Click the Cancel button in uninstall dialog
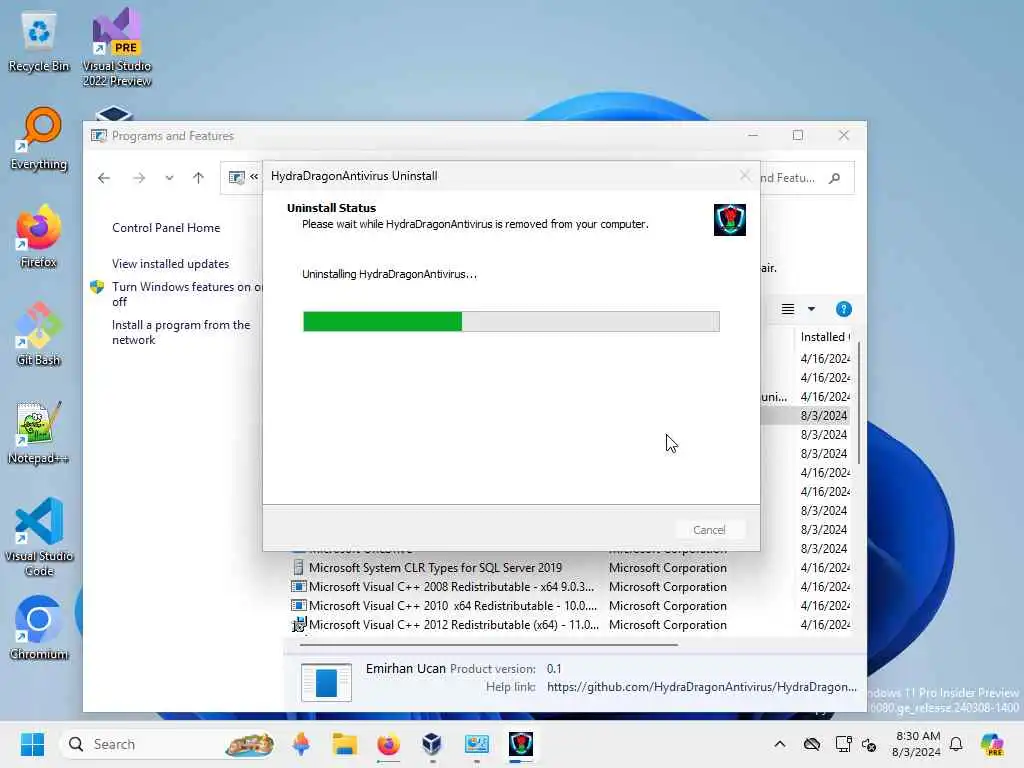 709,530
